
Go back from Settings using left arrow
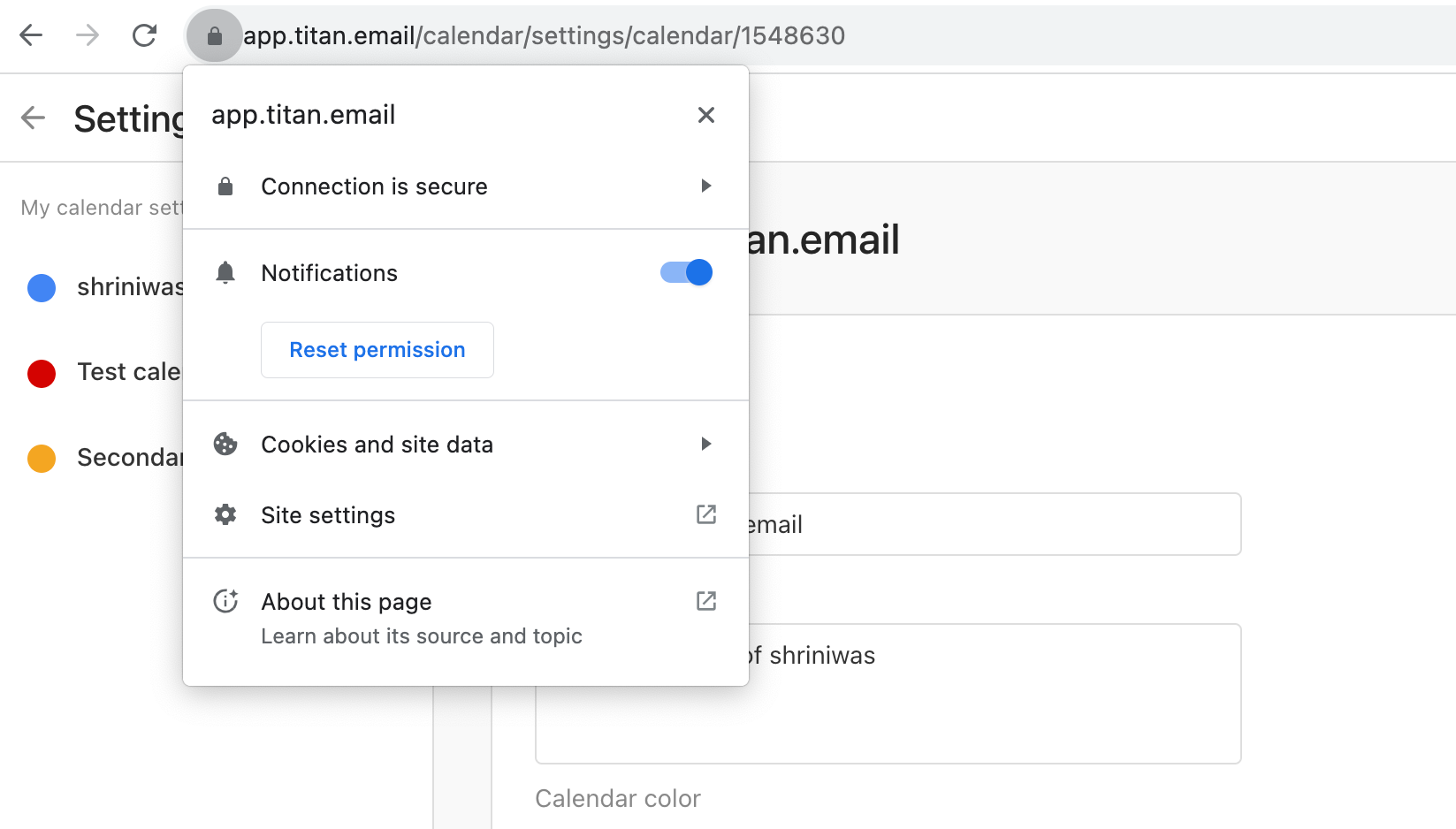[x=33, y=118]
